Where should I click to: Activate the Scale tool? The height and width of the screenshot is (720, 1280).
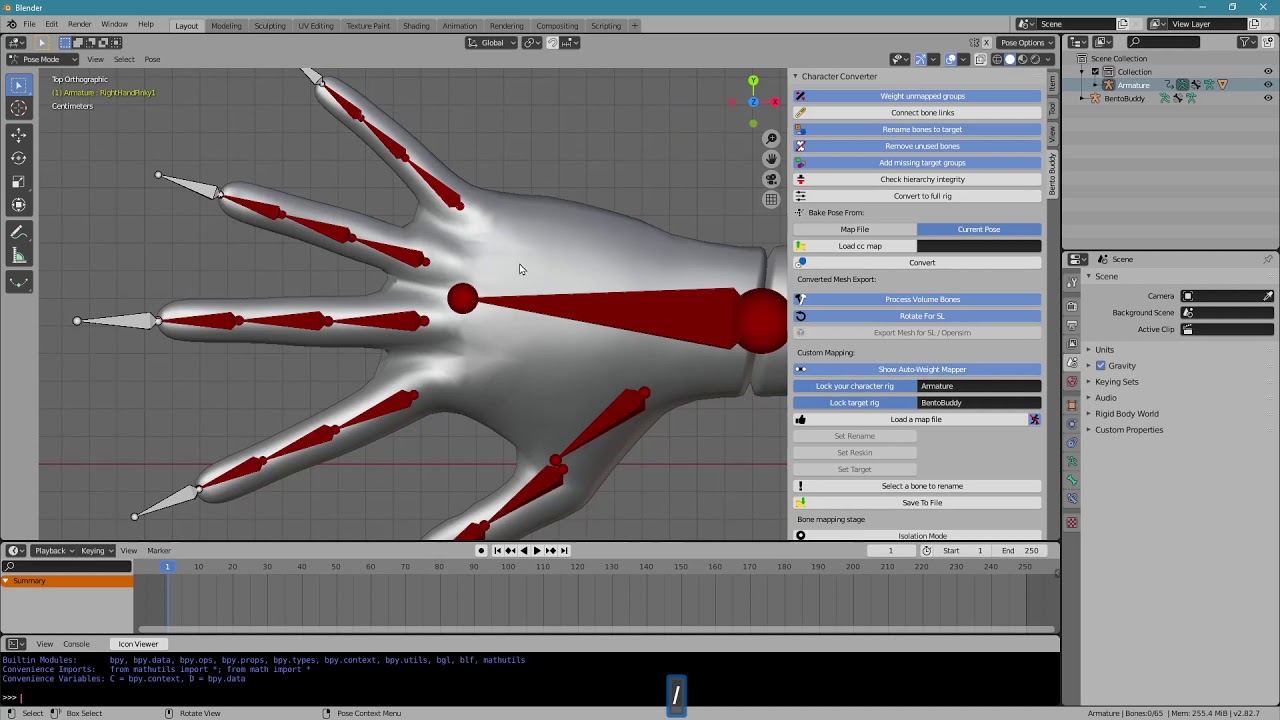point(19,182)
